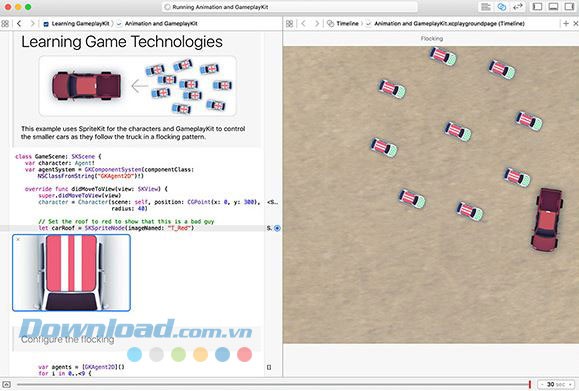Click the '<S...' result for character line

click(273, 202)
